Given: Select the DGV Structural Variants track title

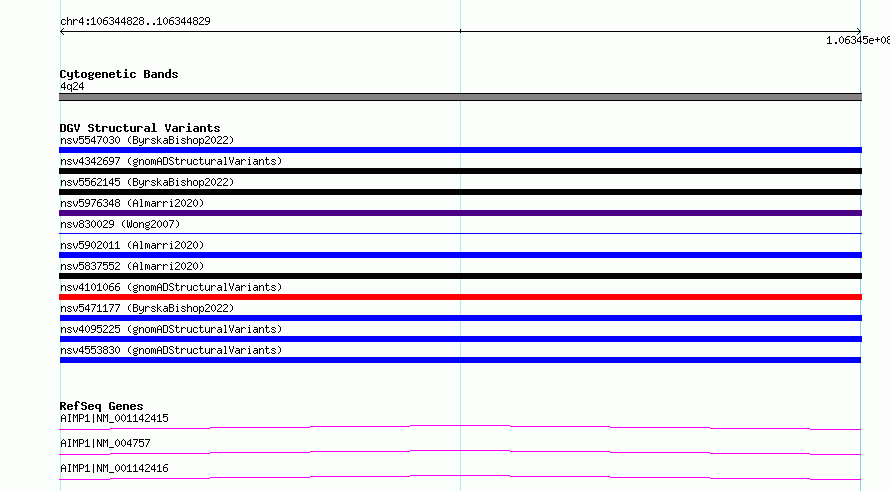Looking at the screenshot, I should tap(140, 128).
